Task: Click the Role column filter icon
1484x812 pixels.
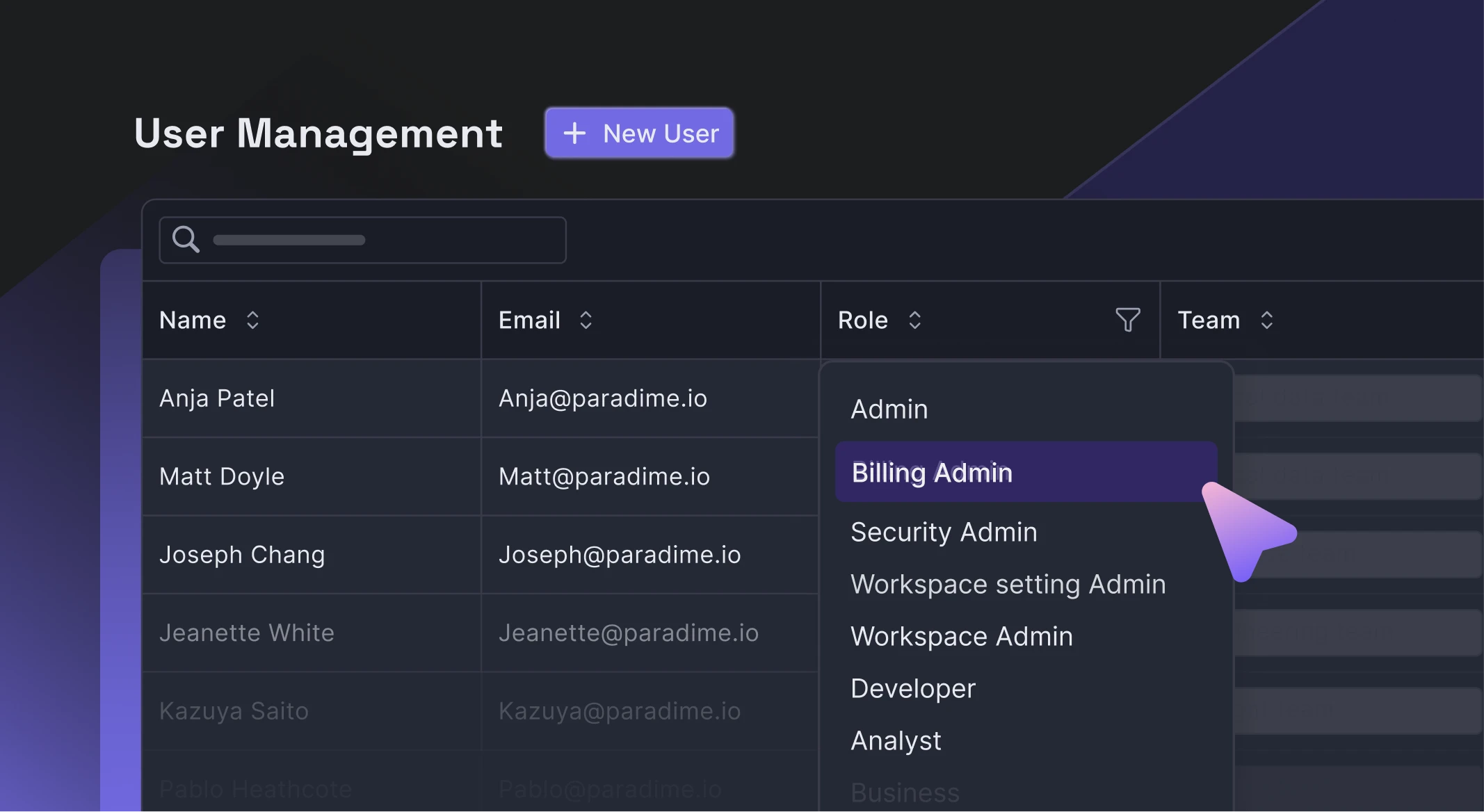Action: pyautogui.click(x=1127, y=320)
